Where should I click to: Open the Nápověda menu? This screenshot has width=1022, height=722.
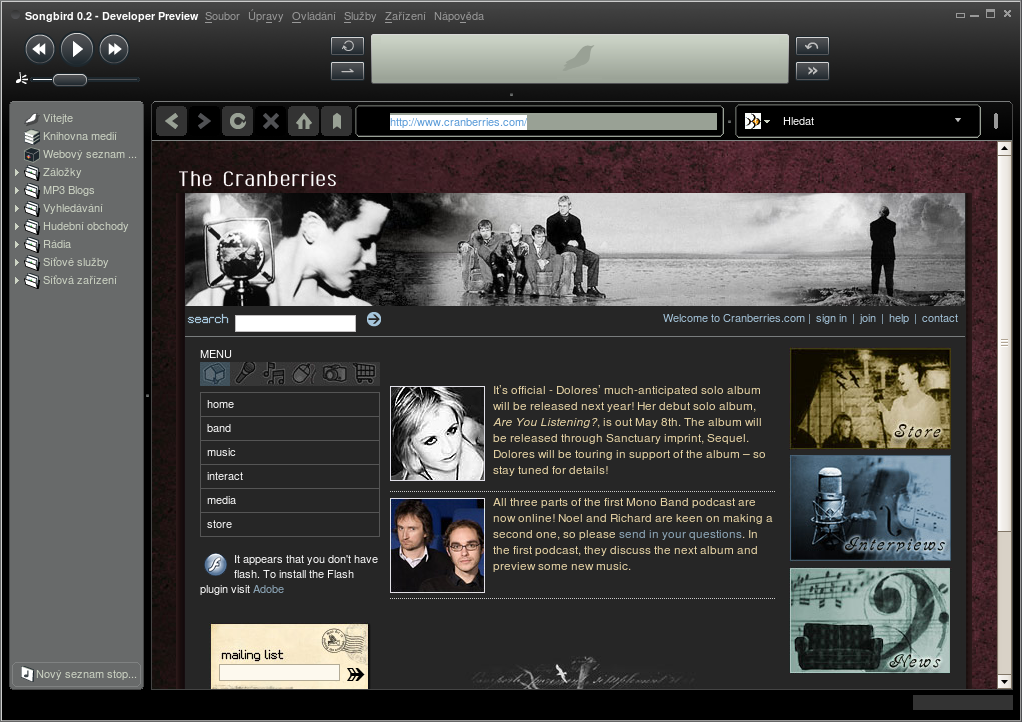pos(459,16)
